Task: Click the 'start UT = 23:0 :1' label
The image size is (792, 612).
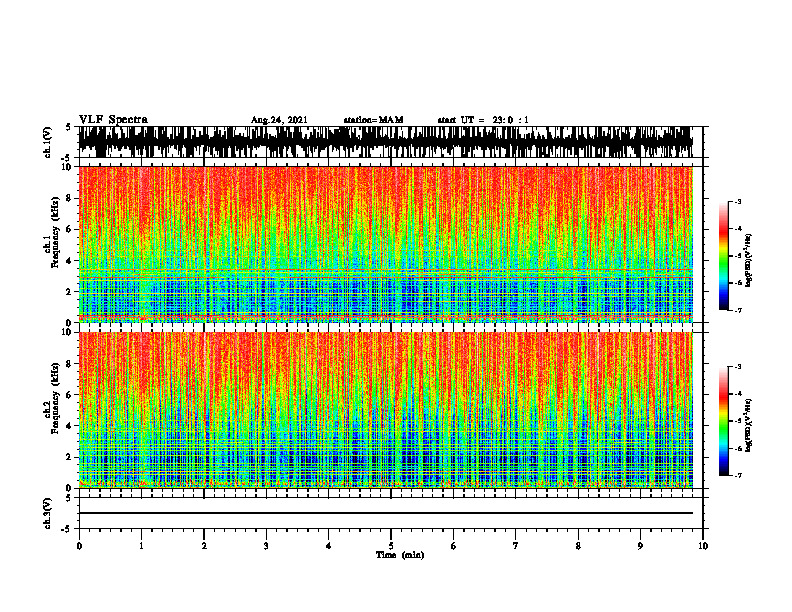Action: pyautogui.click(x=483, y=120)
